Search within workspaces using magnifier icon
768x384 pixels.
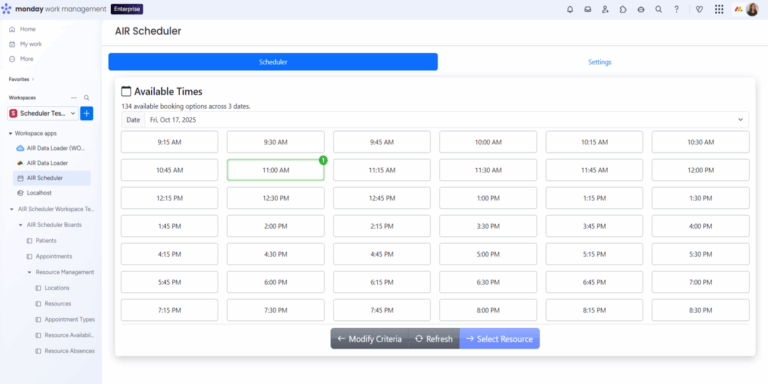[87, 97]
